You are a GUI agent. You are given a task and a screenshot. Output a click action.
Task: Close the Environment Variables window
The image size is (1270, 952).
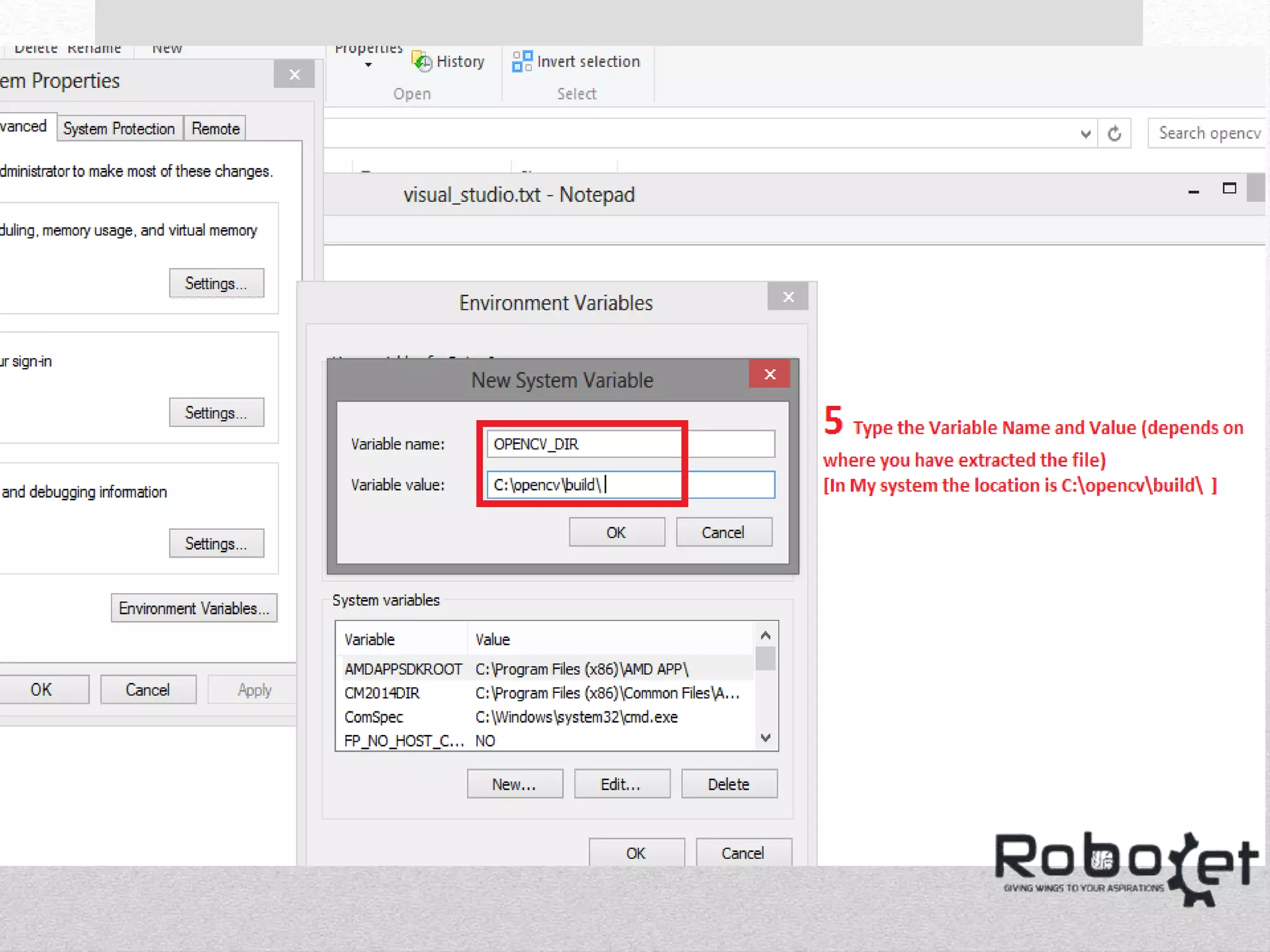click(x=788, y=297)
